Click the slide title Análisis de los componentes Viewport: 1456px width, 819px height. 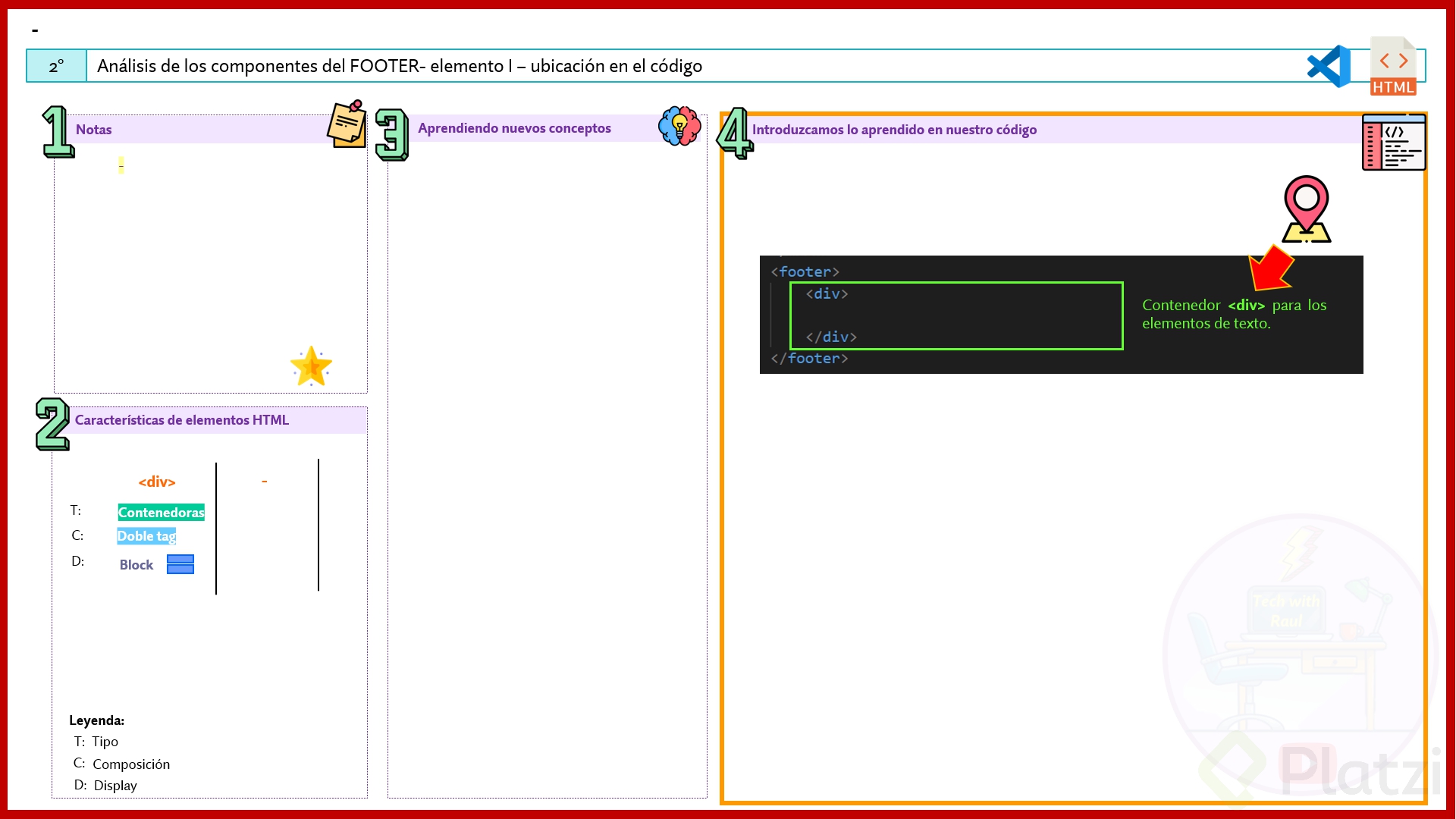tap(400, 66)
